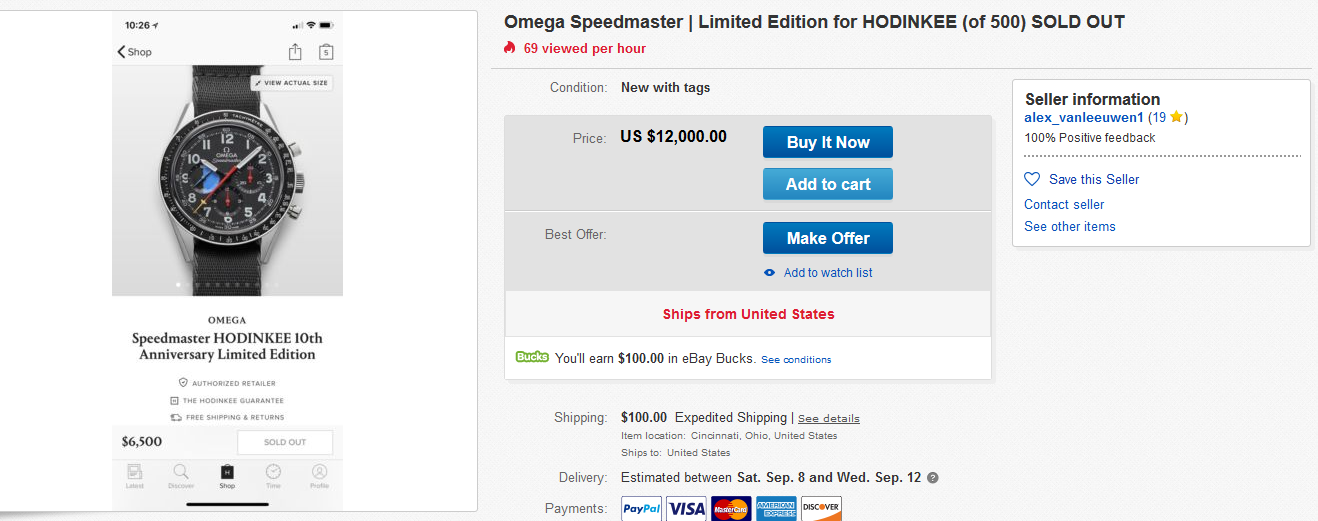The image size is (1318, 521).
Task: Open the shopping bag icon showing 5
Action: point(326,52)
